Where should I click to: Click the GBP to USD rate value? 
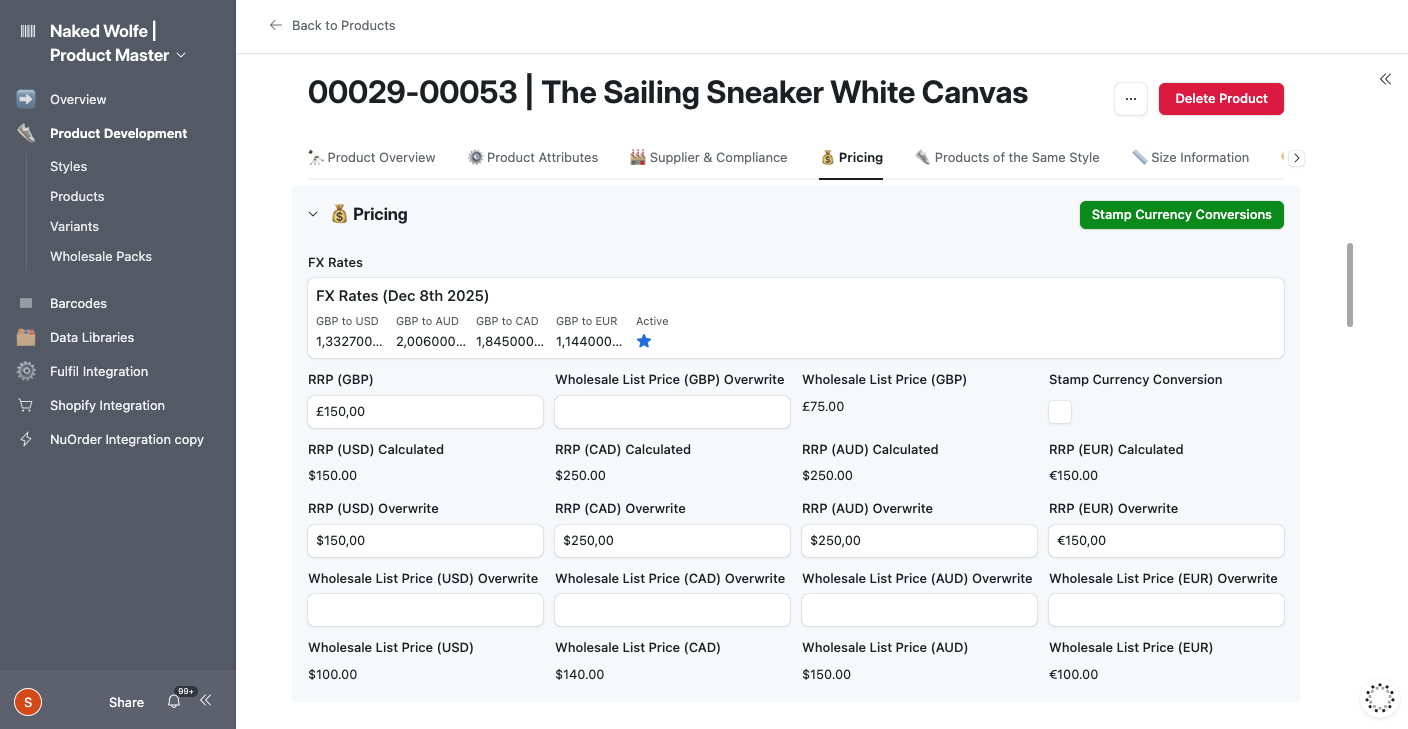pos(350,341)
